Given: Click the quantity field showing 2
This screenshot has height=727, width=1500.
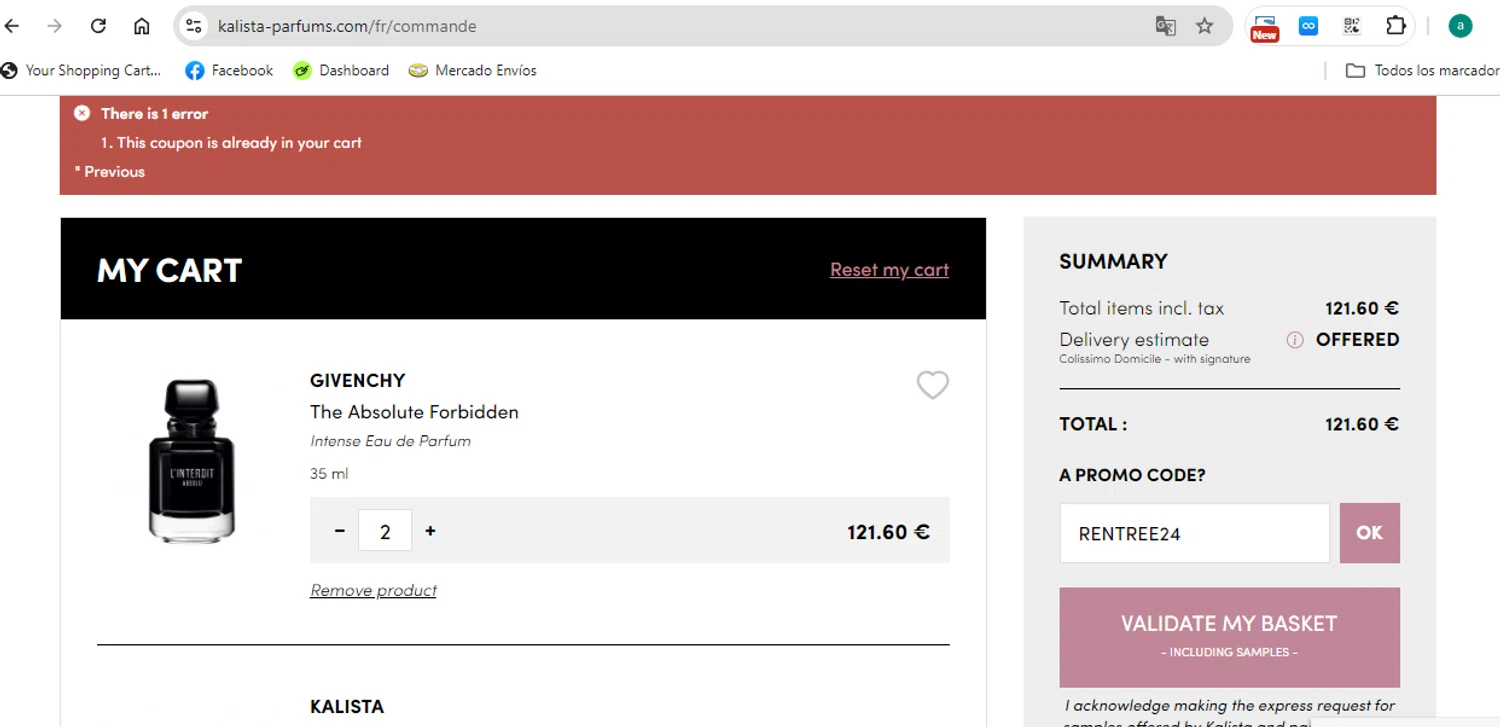Looking at the screenshot, I should (x=385, y=531).
